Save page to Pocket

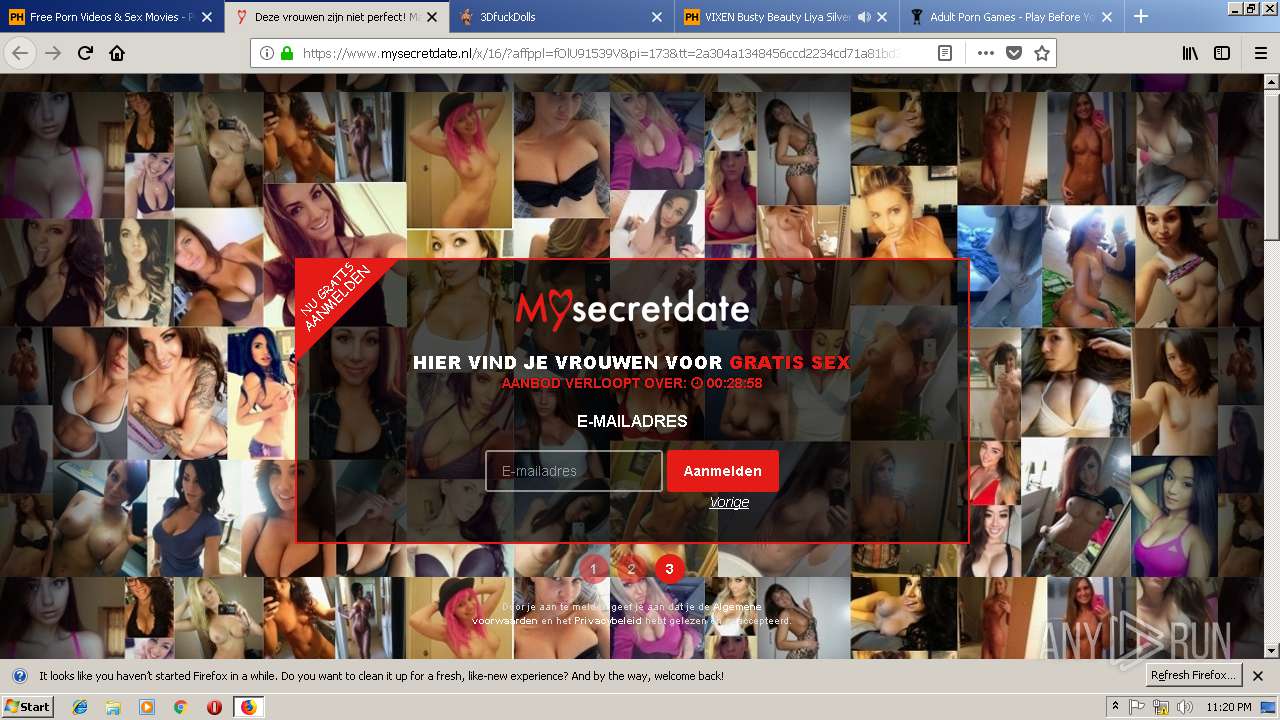pyautogui.click(x=1013, y=53)
